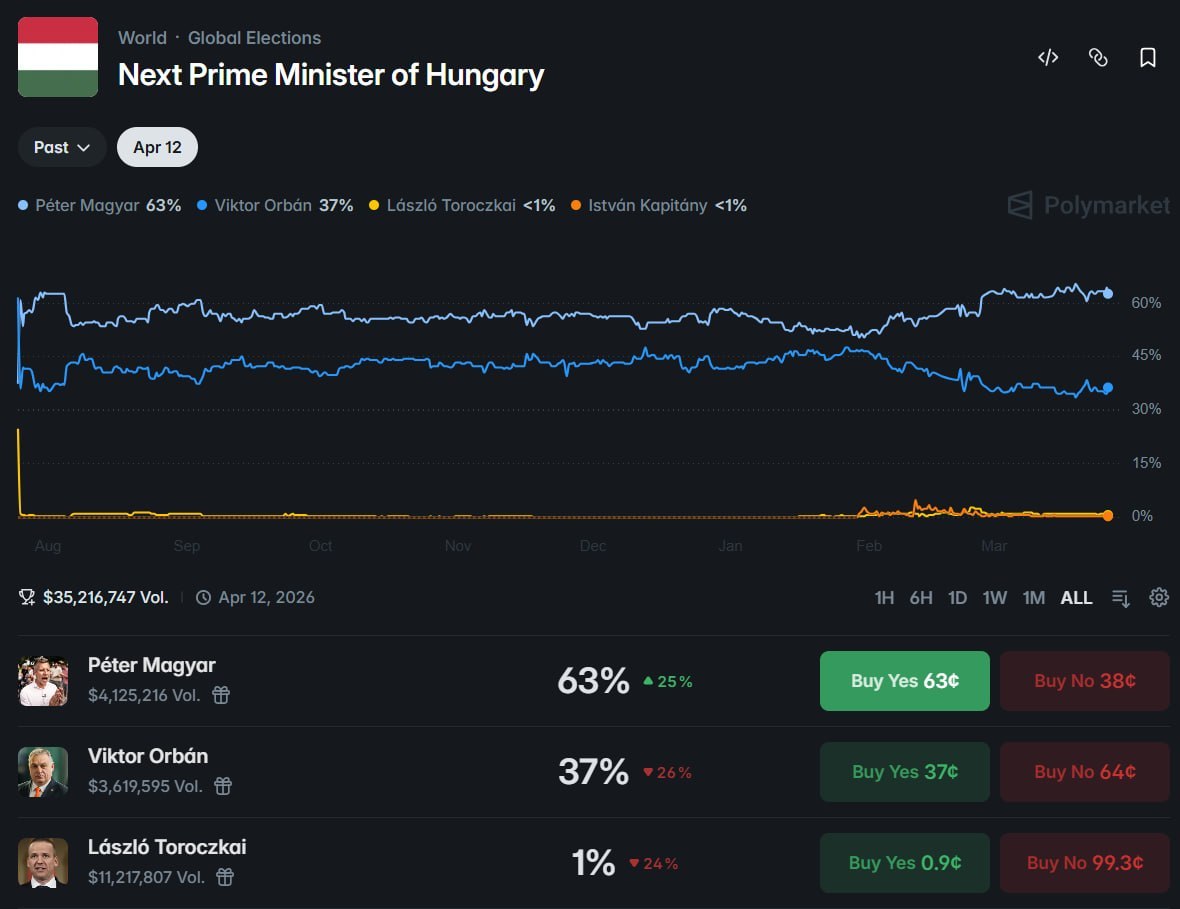
Task: Switch chart range to 1H
Action: (884, 598)
